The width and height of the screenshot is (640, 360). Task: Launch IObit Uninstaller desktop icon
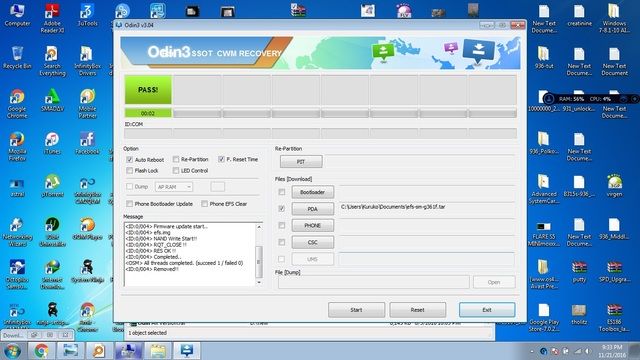point(52,232)
